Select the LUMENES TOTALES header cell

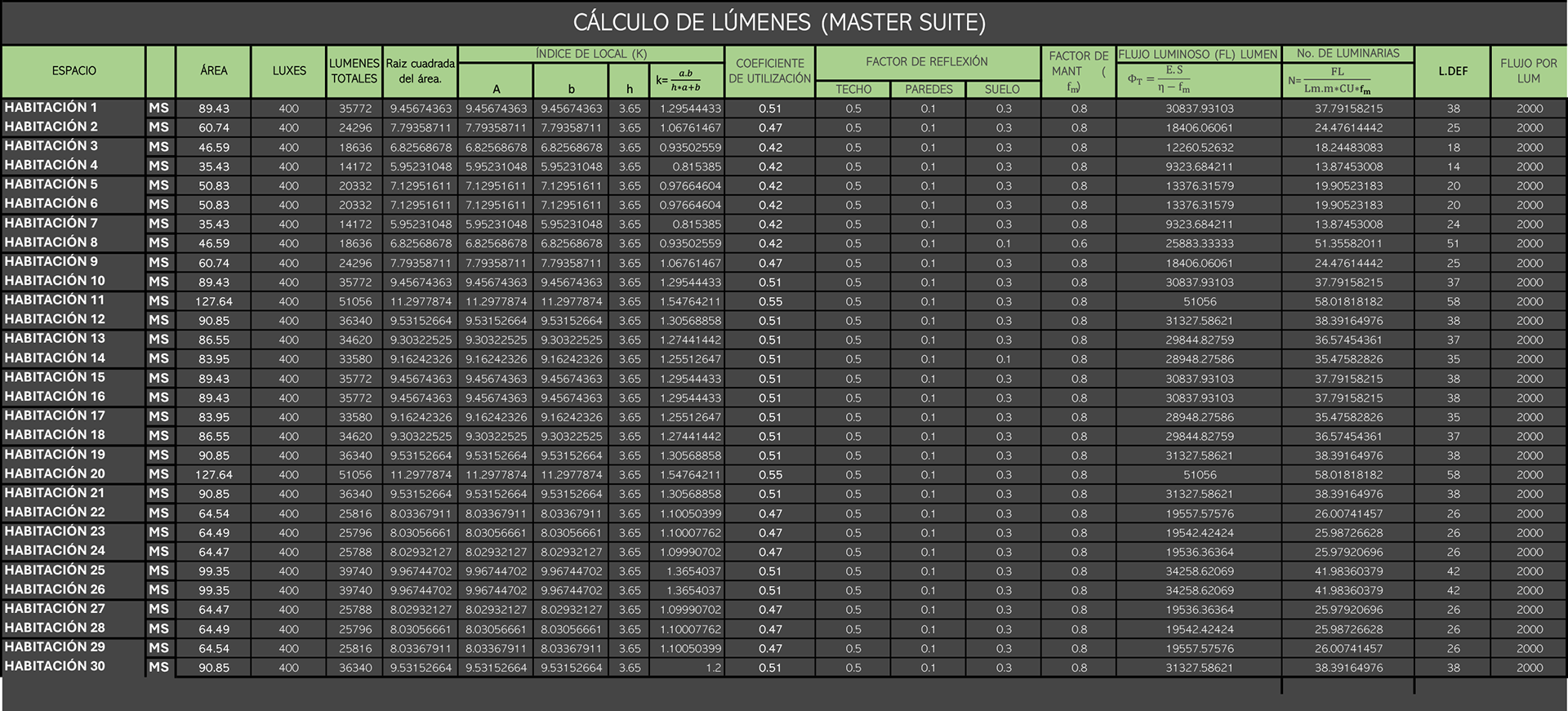point(354,71)
